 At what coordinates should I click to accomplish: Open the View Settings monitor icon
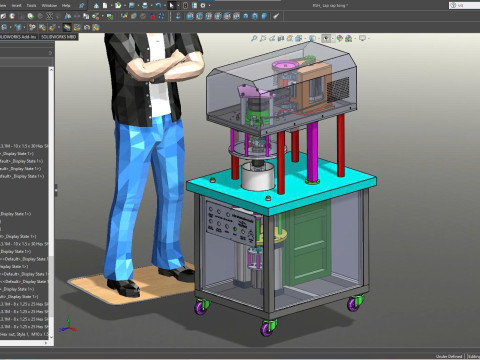coord(362,38)
